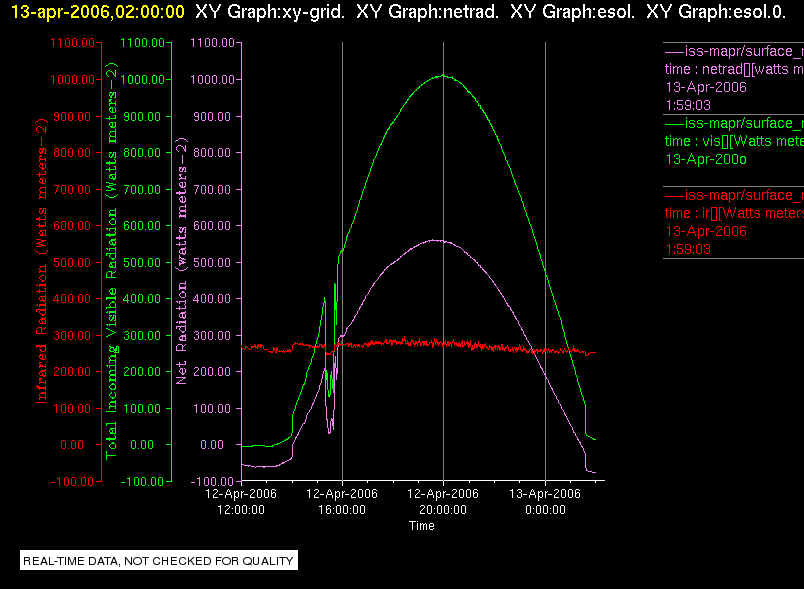Click the yellow timestamp 13-apr-2006,02:00:00

coord(97,12)
